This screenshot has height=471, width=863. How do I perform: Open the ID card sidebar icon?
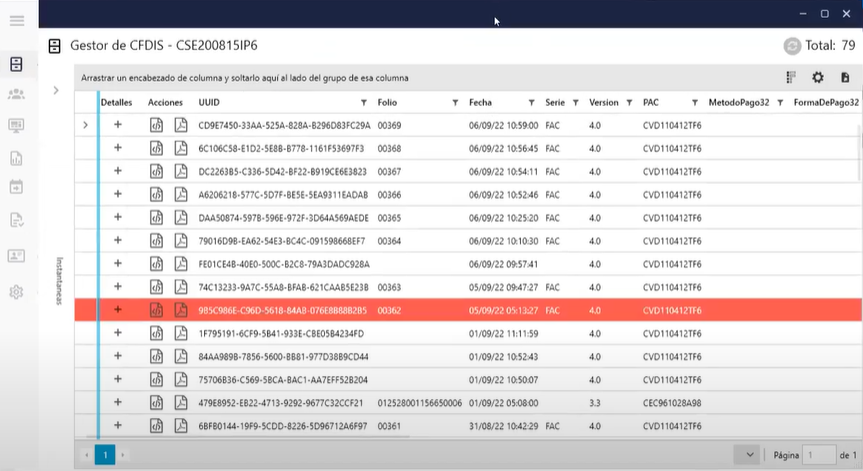tap(17, 256)
